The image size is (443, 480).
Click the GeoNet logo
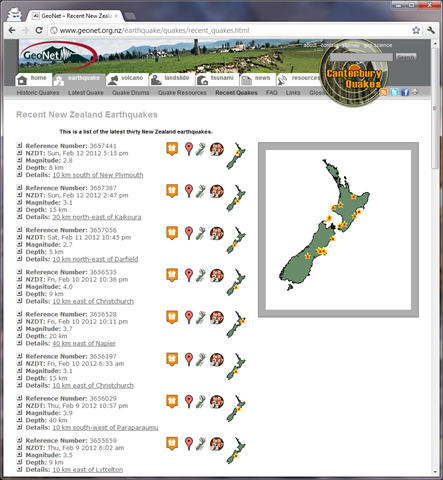(x=58, y=56)
